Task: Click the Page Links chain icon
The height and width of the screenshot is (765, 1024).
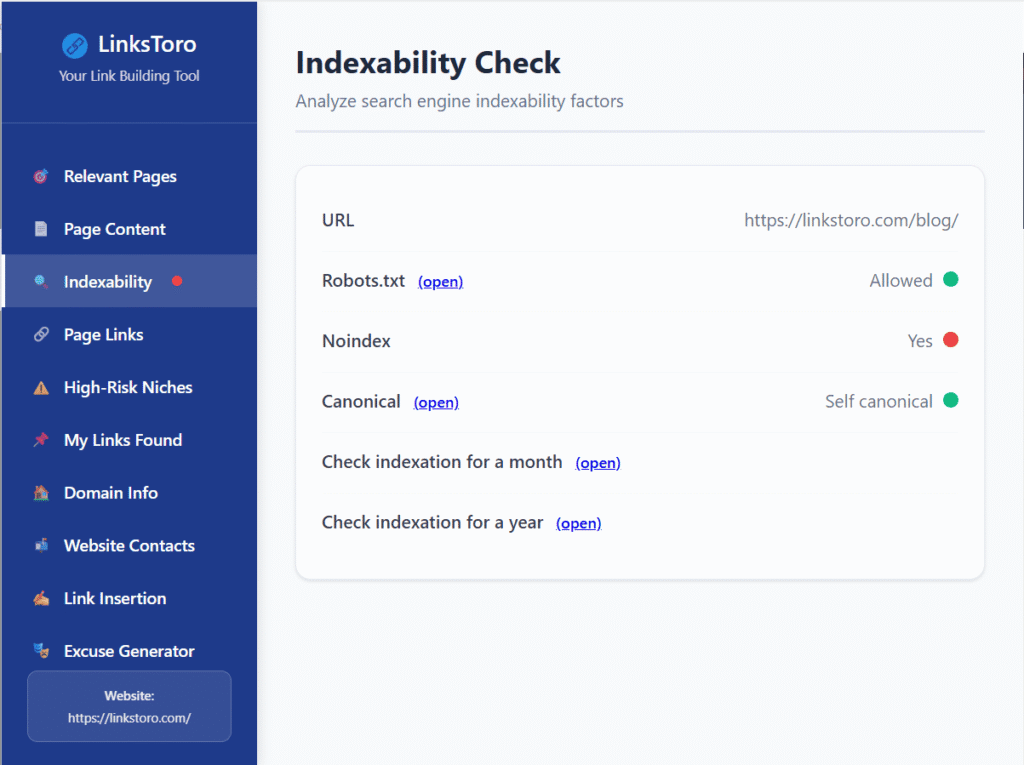Action: (41, 335)
